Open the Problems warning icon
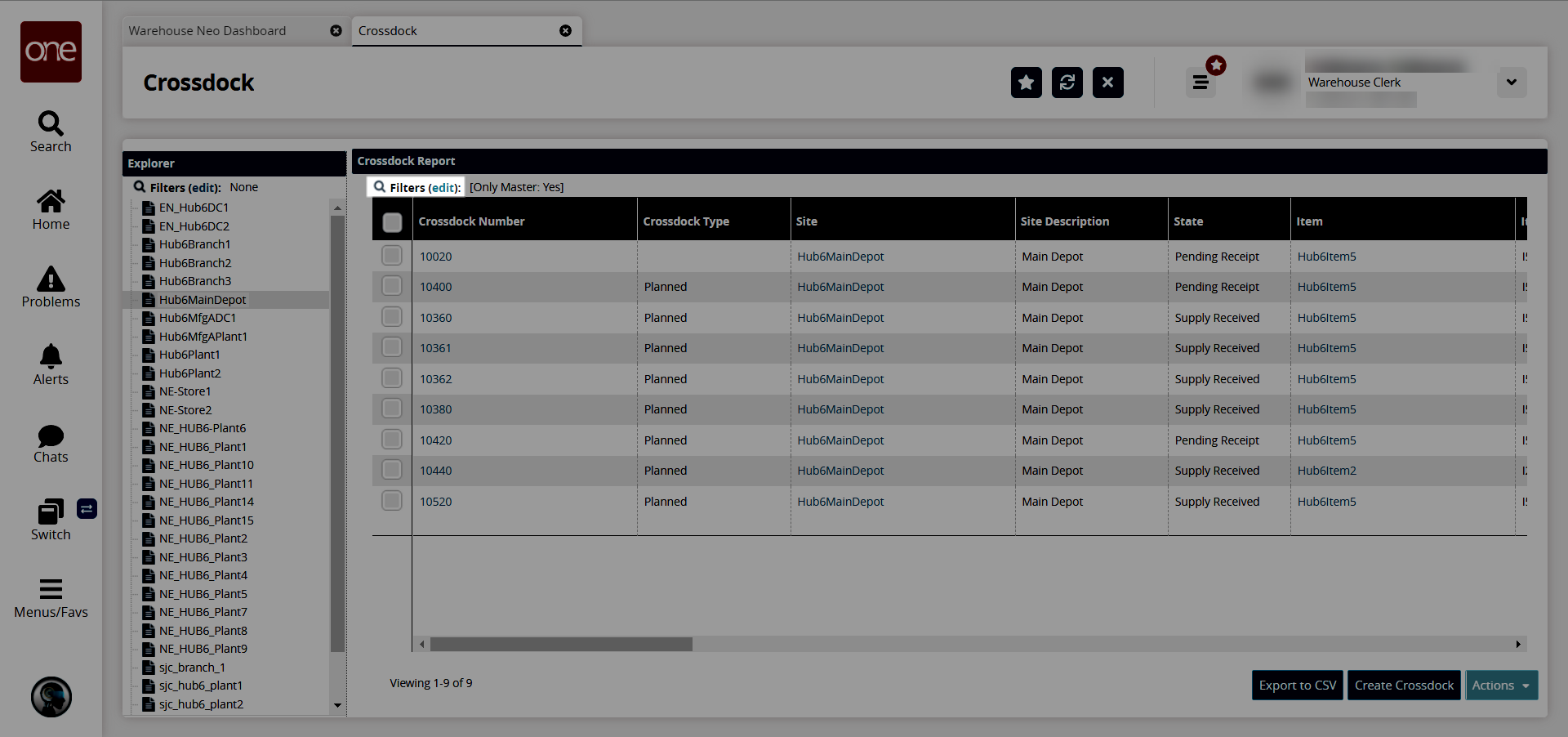Image resolution: width=1568 pixels, height=737 pixels. (x=51, y=287)
